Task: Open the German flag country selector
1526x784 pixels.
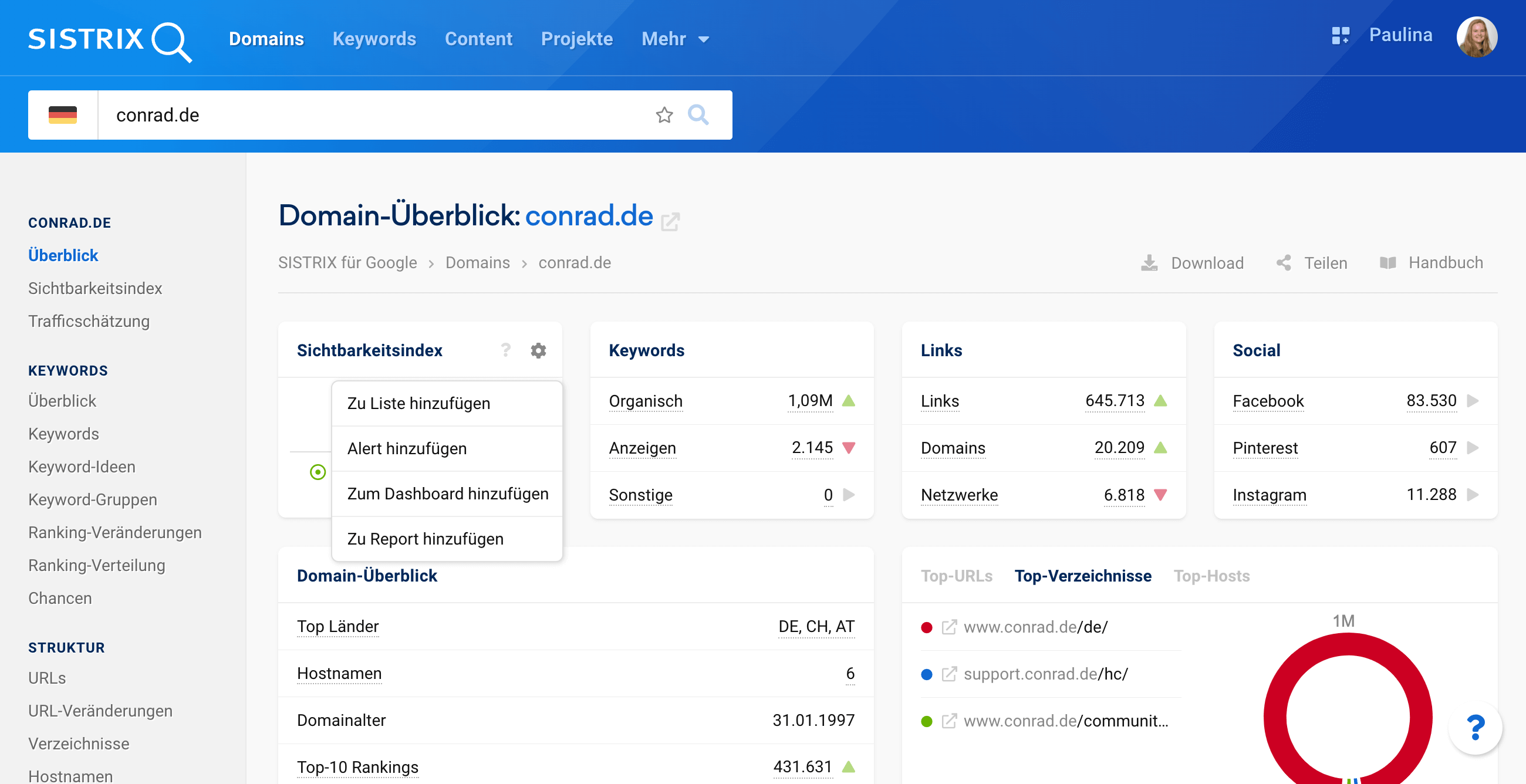Action: pyautogui.click(x=63, y=115)
